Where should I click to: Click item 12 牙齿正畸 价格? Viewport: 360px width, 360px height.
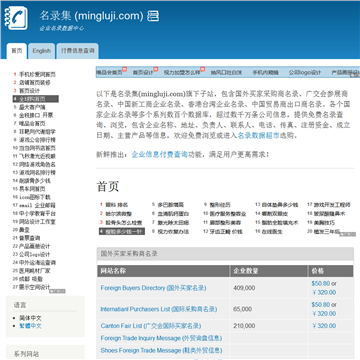coord(226,231)
